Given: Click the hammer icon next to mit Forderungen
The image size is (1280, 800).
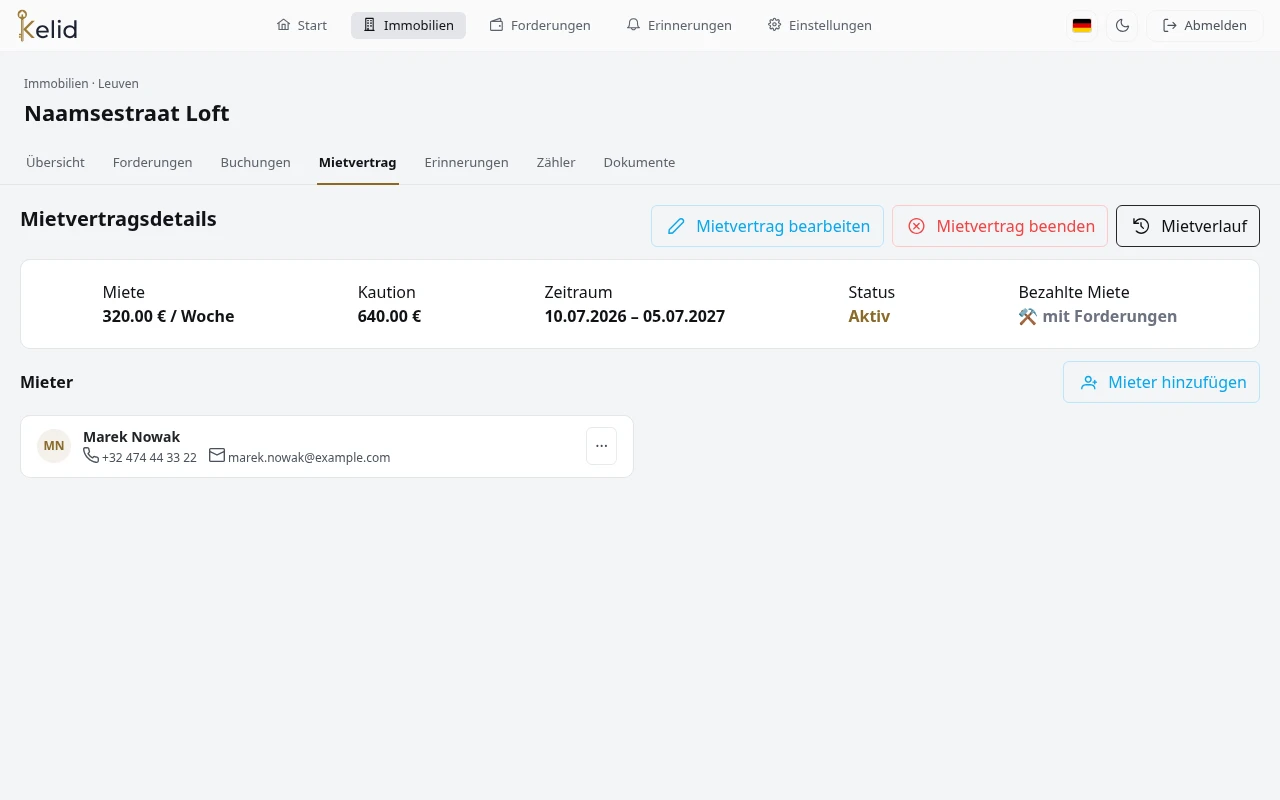Looking at the screenshot, I should pos(1028,317).
